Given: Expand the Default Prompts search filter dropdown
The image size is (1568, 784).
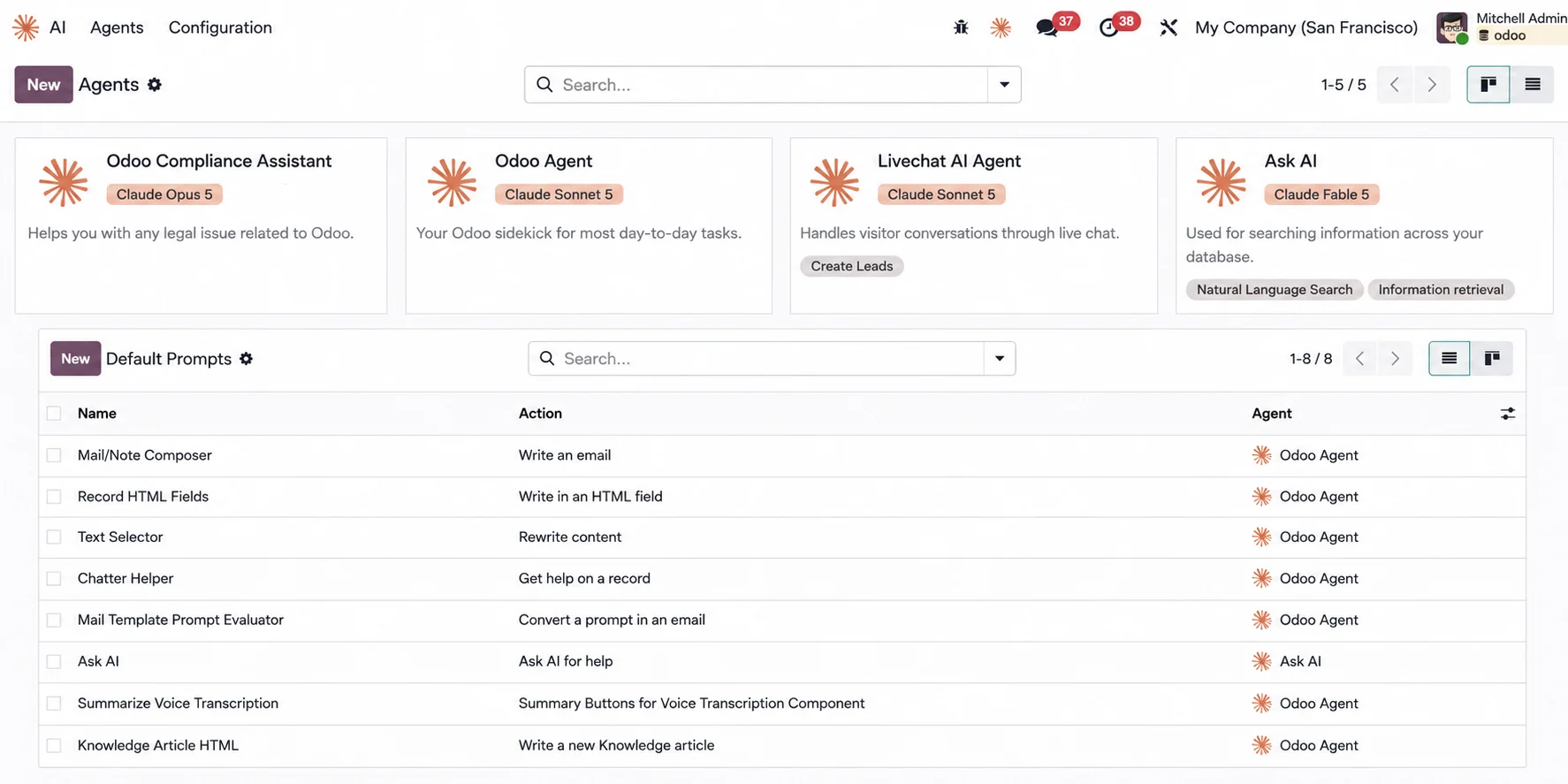Looking at the screenshot, I should (x=1000, y=359).
